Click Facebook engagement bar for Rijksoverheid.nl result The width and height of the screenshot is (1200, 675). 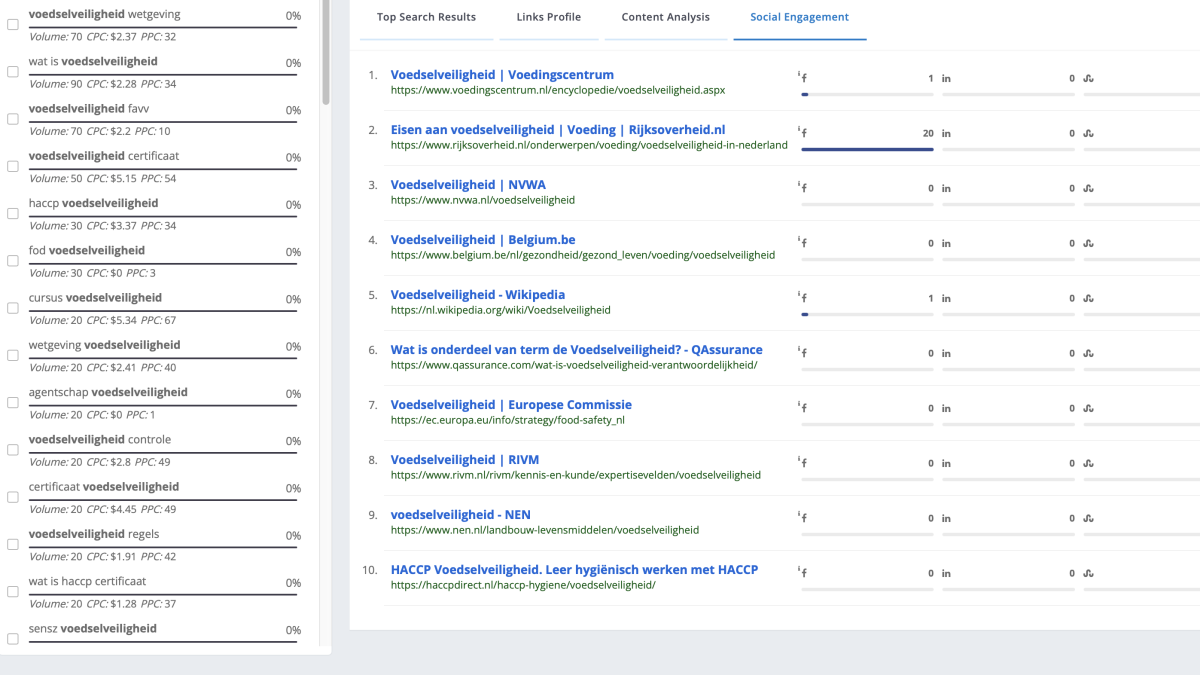pos(867,149)
